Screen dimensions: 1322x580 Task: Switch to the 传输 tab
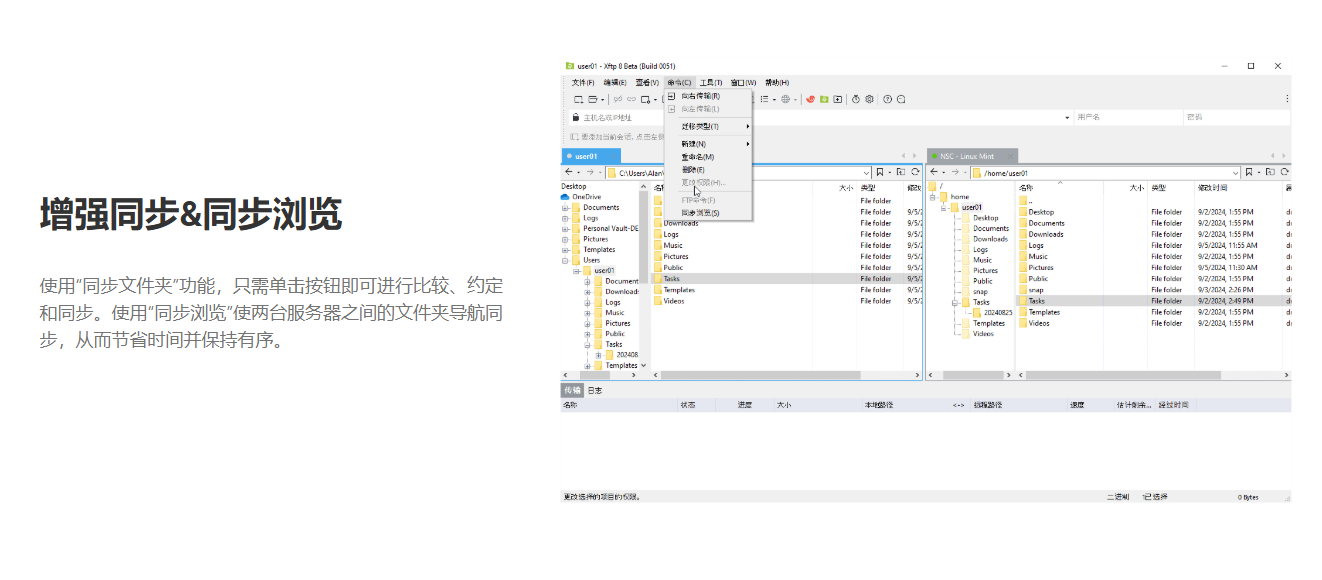(572, 390)
